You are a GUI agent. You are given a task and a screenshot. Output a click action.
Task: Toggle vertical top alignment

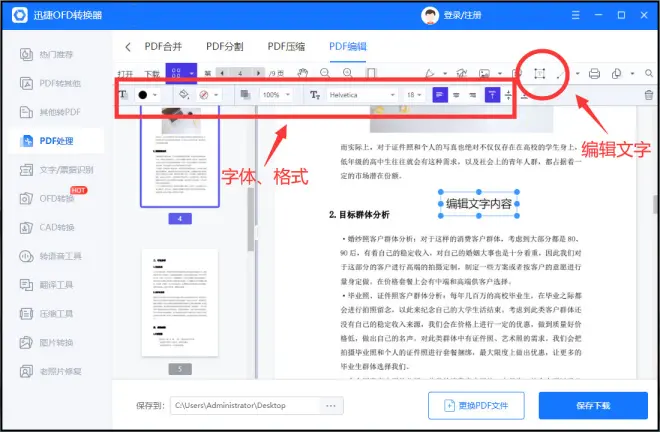click(492, 95)
